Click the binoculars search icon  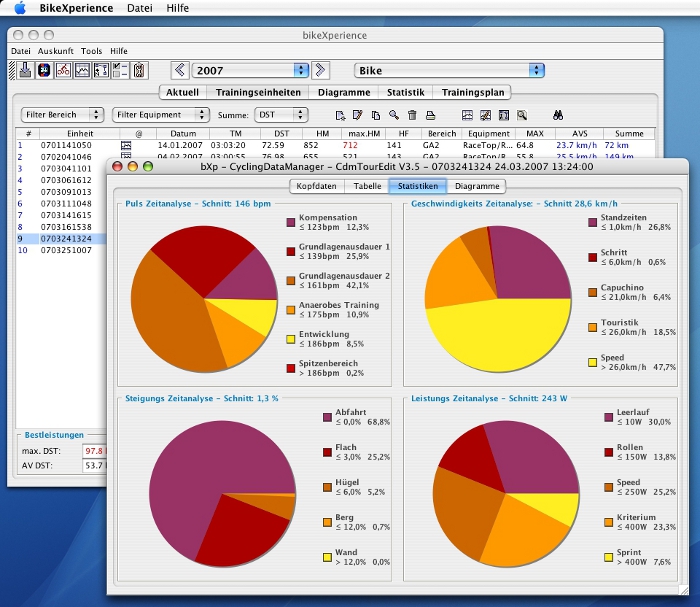point(558,115)
